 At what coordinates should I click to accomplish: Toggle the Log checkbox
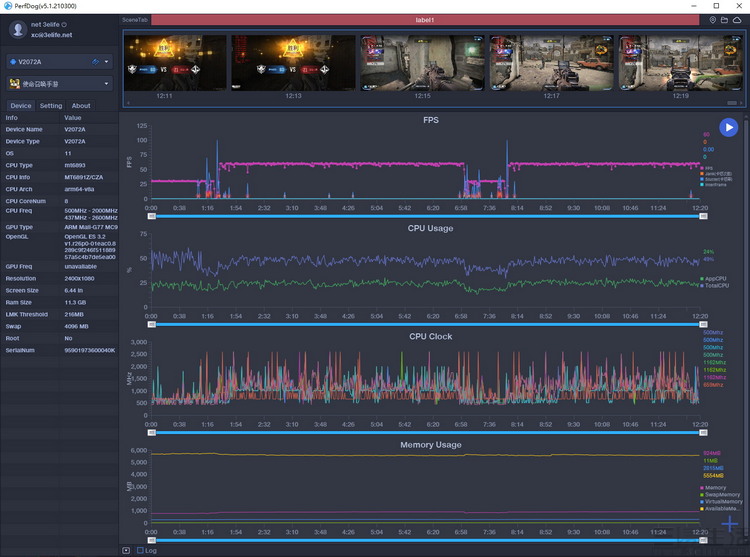coord(140,550)
